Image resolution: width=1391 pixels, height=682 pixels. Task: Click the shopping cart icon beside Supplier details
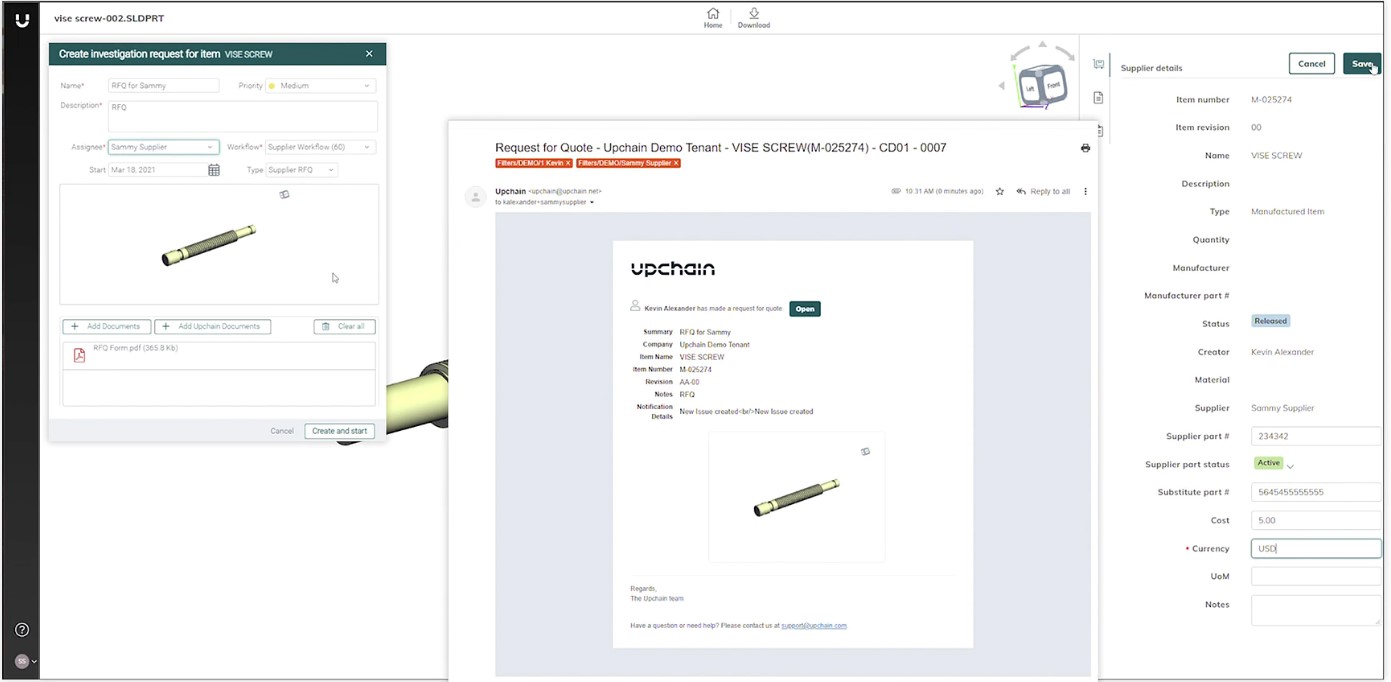coord(1098,65)
